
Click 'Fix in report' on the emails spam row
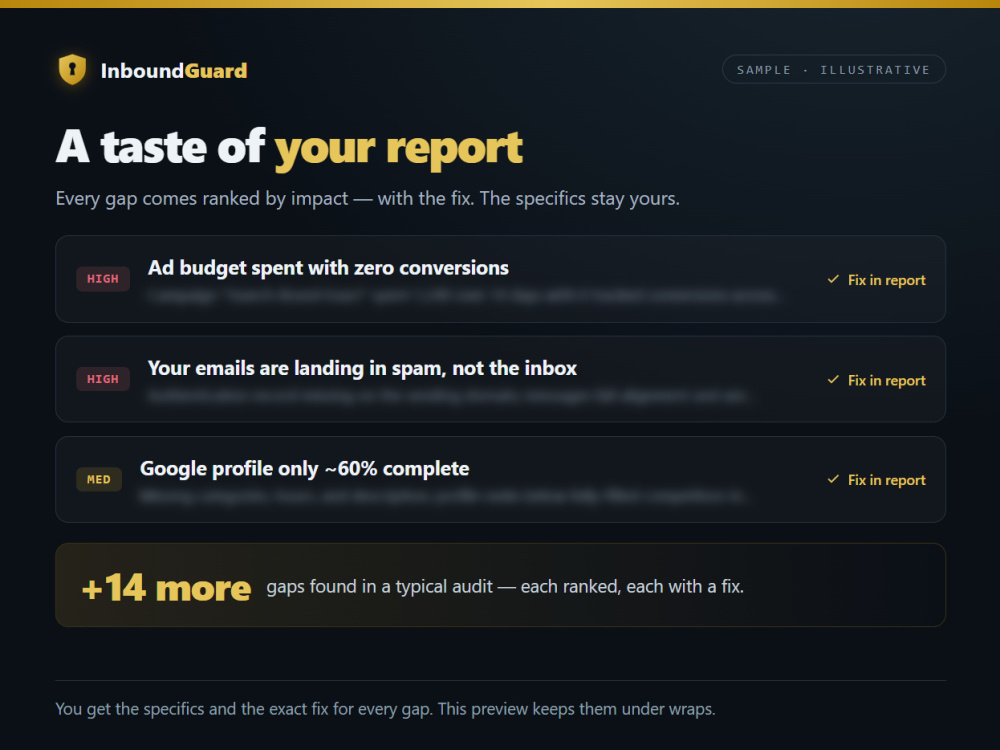pyautogui.click(x=886, y=380)
